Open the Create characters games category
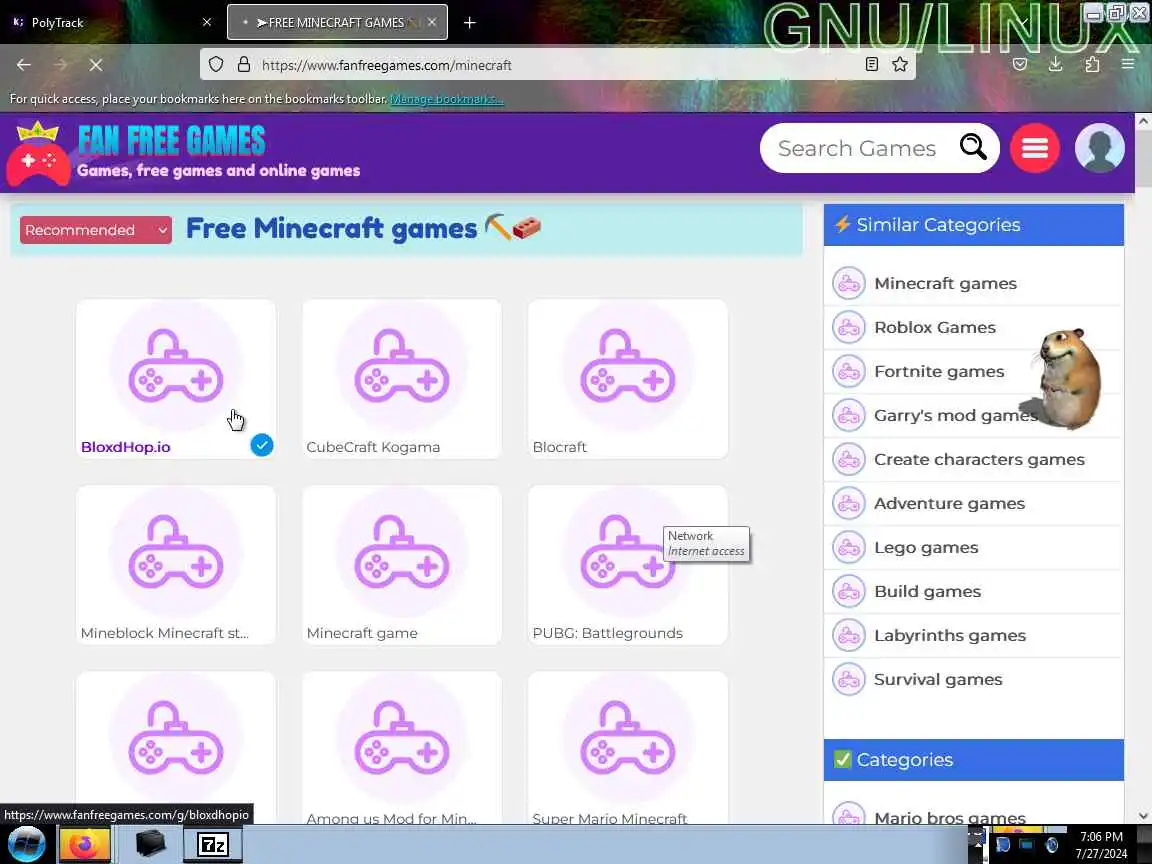The height and width of the screenshot is (864, 1152). click(979, 460)
